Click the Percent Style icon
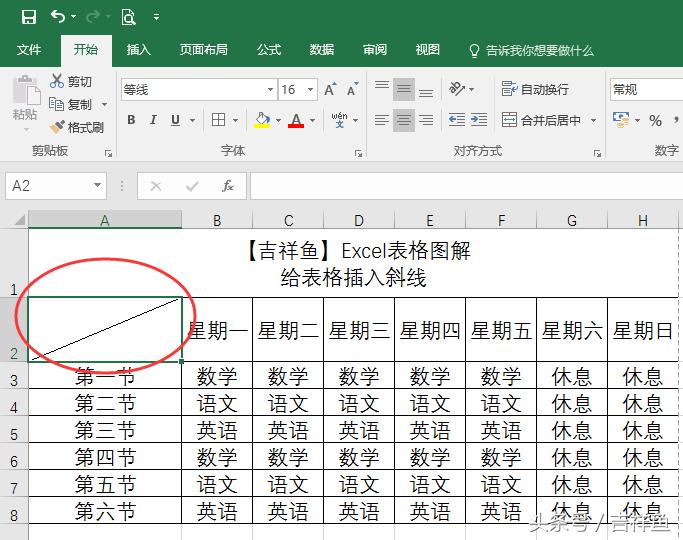Viewport: 683px width, 540px height. click(x=655, y=120)
